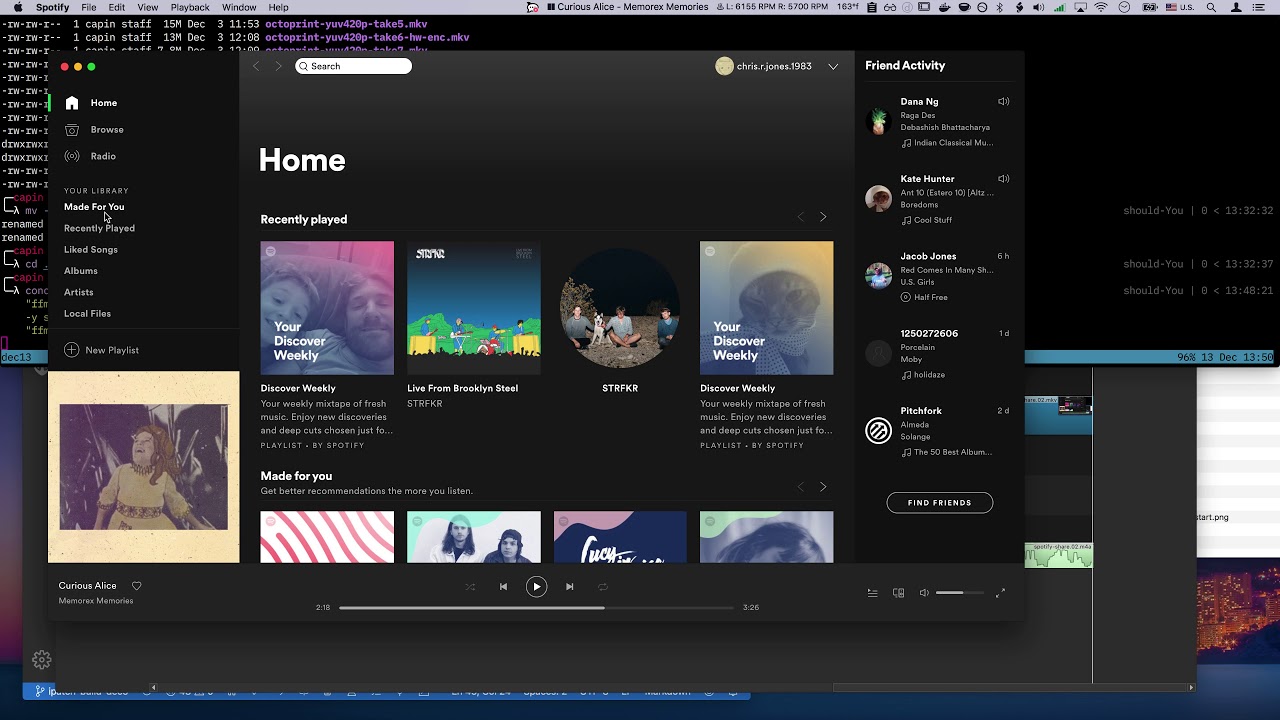Open the Cool Stuff playlist link
Viewport: 1280px width, 720px height.
pyautogui.click(x=933, y=220)
